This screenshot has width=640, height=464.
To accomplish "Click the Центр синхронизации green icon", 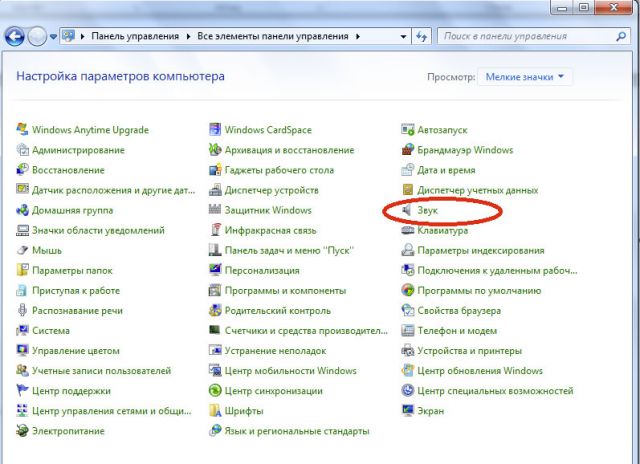I will (215, 391).
